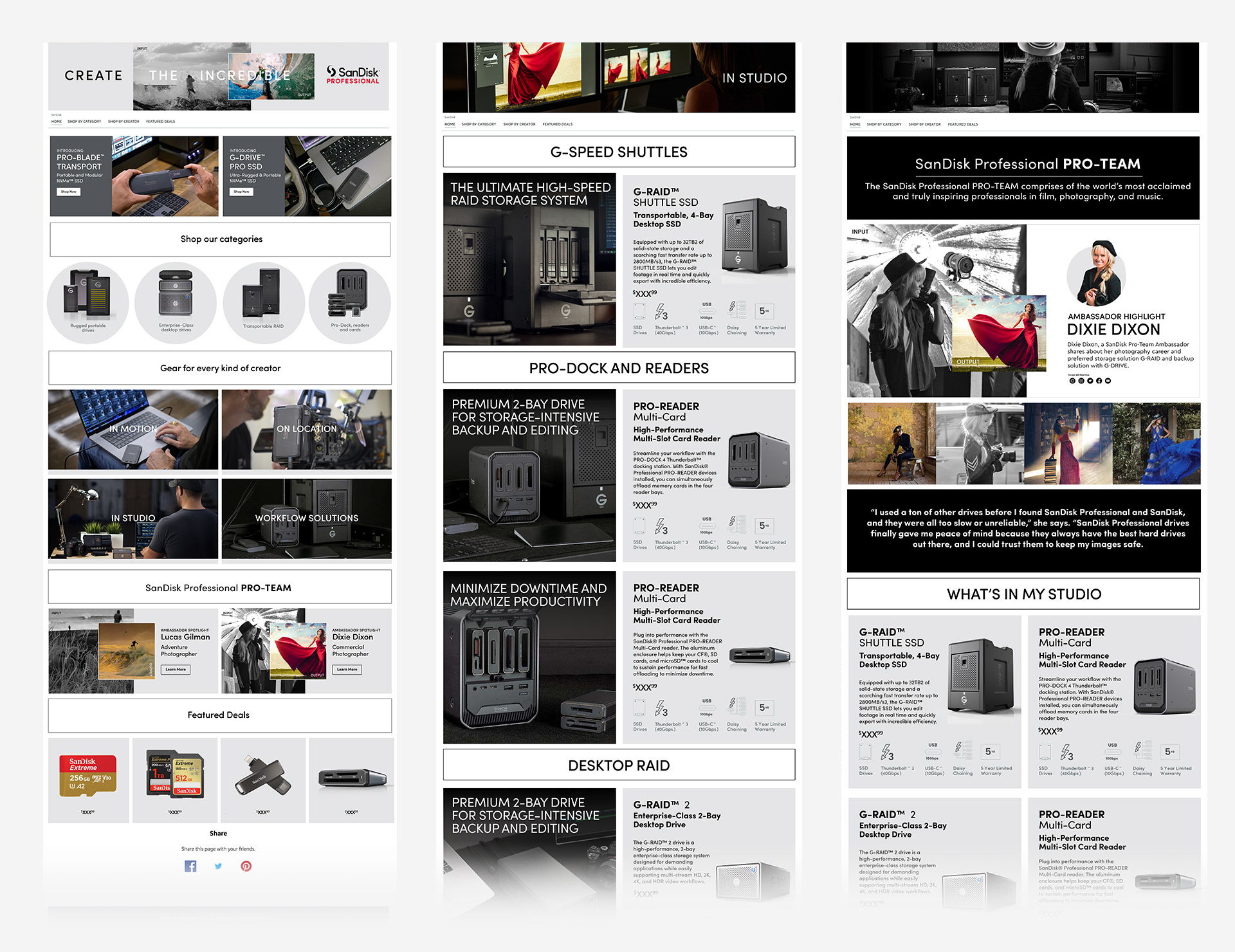Image resolution: width=1235 pixels, height=952 pixels.
Task: Click the Gear for every kind of creator heading
Action: pos(220,368)
